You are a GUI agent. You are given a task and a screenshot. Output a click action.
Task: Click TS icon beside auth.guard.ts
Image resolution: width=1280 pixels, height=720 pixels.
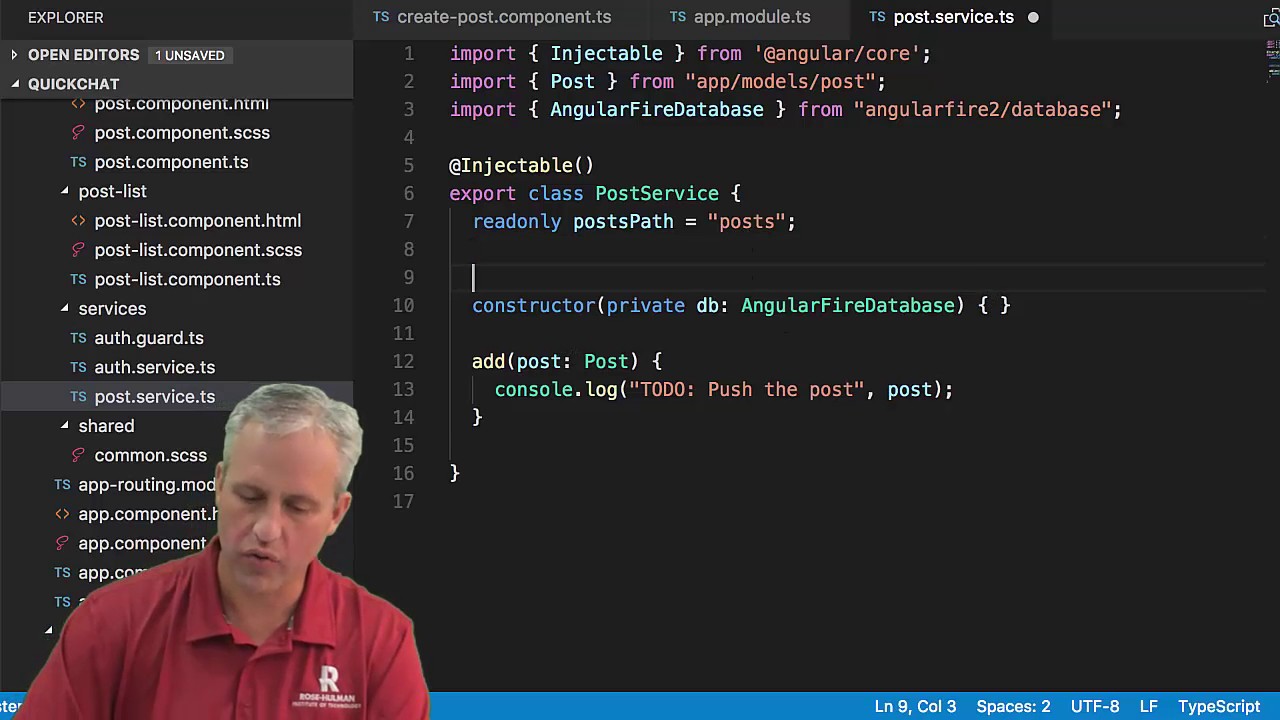[x=78, y=338]
